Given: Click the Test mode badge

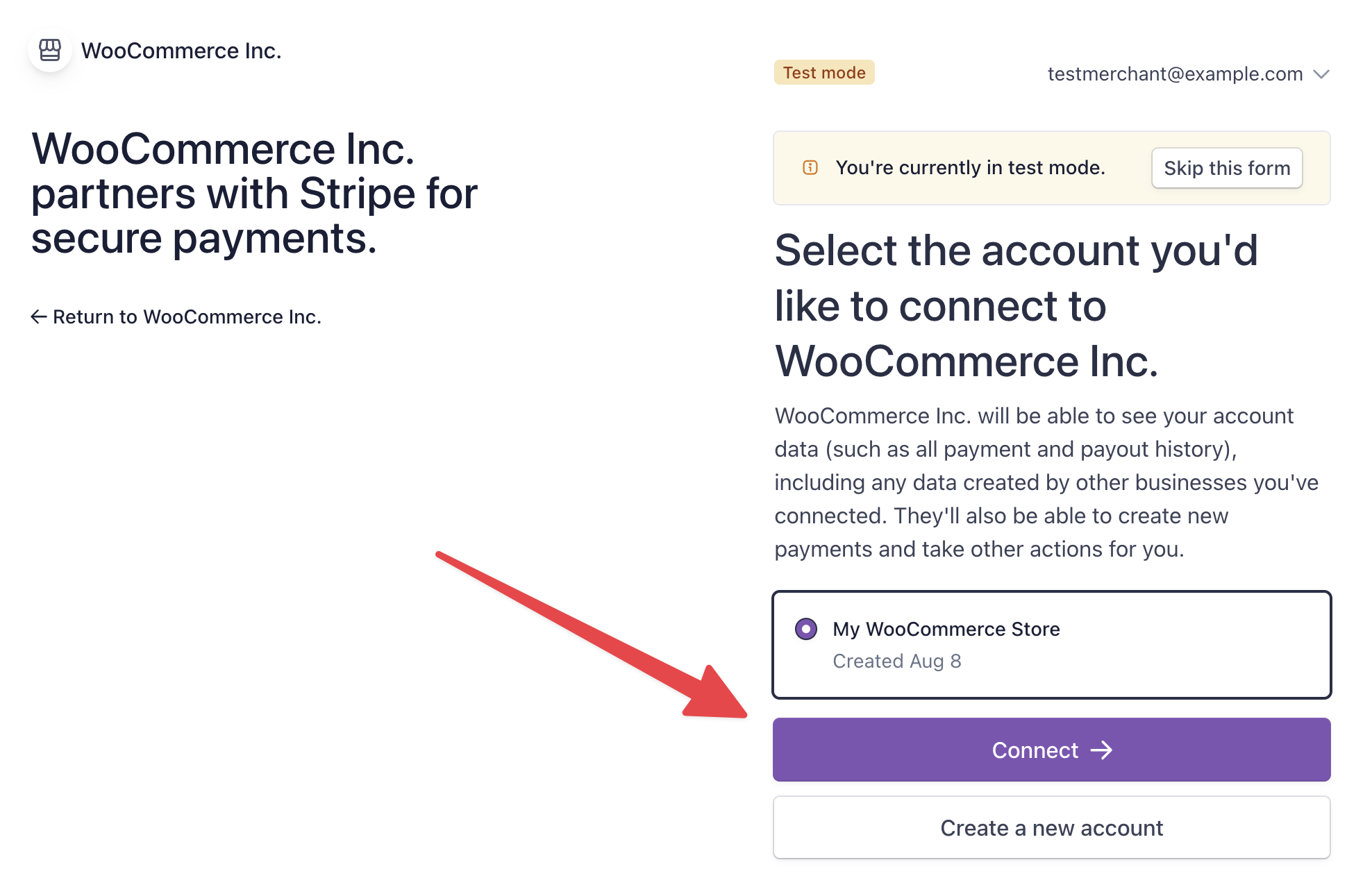Looking at the screenshot, I should click(824, 73).
